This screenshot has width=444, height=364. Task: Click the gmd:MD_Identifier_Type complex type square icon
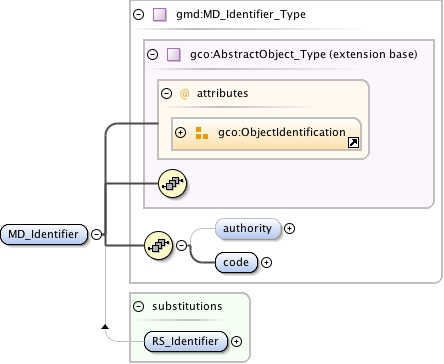coord(160,15)
